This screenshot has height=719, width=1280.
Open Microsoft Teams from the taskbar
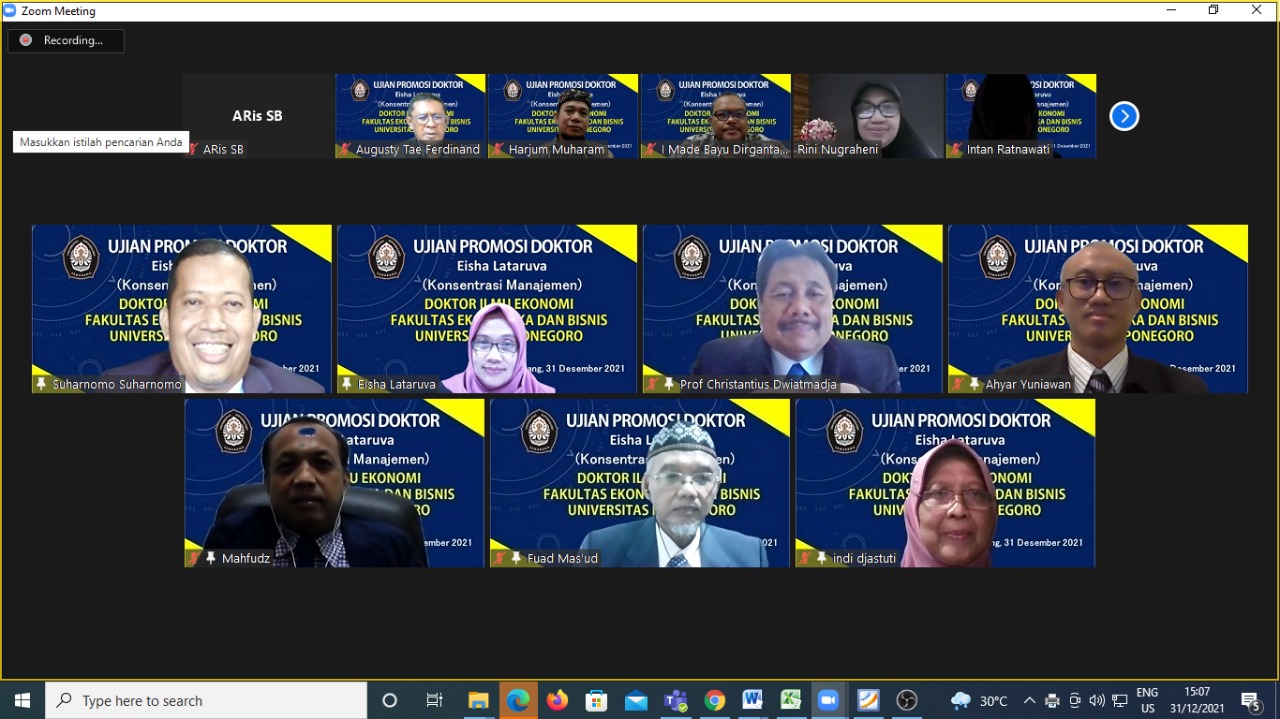[x=675, y=700]
